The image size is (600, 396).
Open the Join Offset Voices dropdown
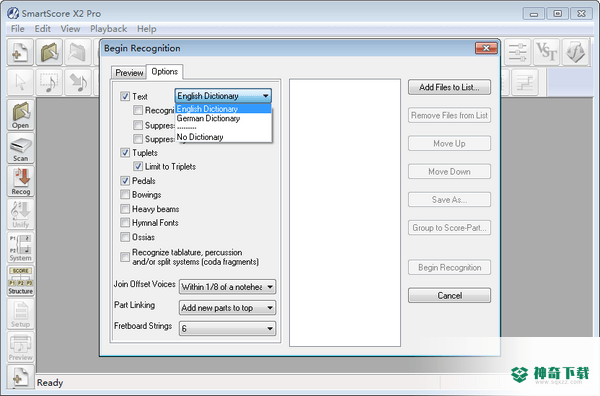click(227, 287)
